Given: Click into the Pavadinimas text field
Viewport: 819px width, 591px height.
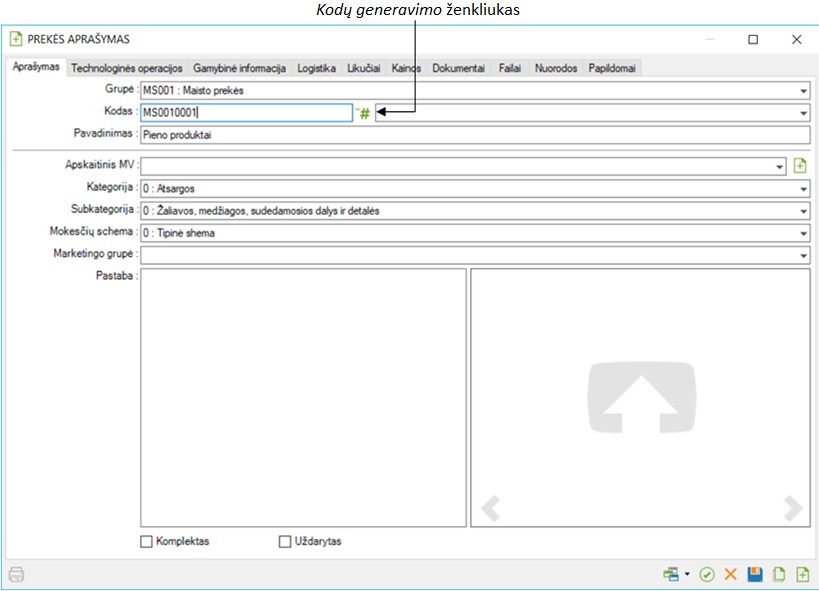Looking at the screenshot, I should [474, 134].
